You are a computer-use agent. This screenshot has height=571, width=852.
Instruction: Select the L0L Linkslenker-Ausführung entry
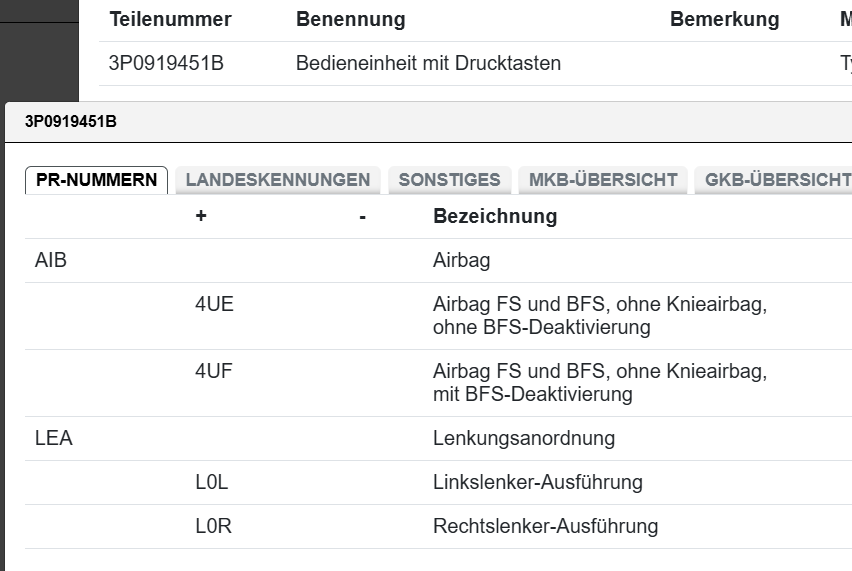[x=212, y=482]
